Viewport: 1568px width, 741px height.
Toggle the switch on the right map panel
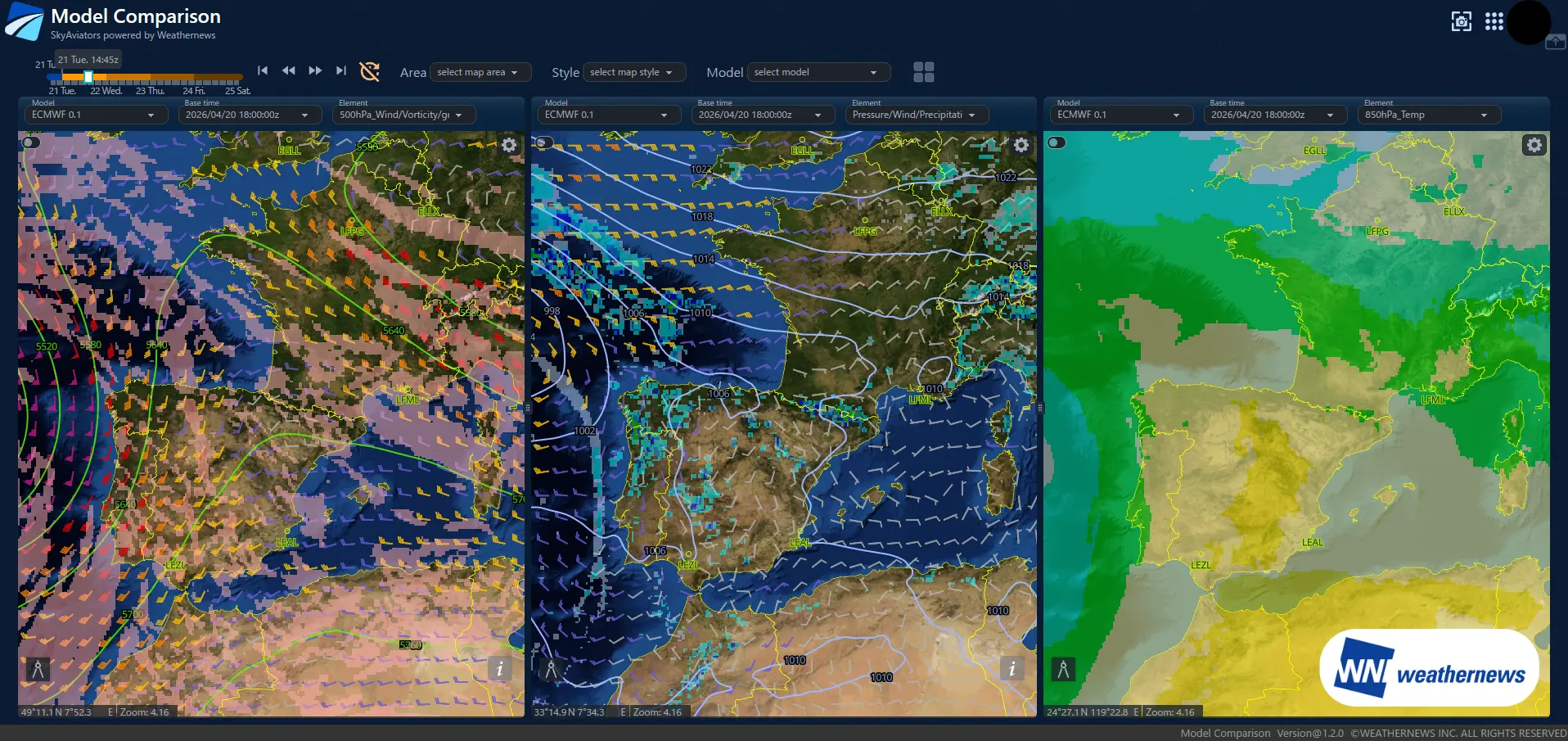[x=1057, y=142]
